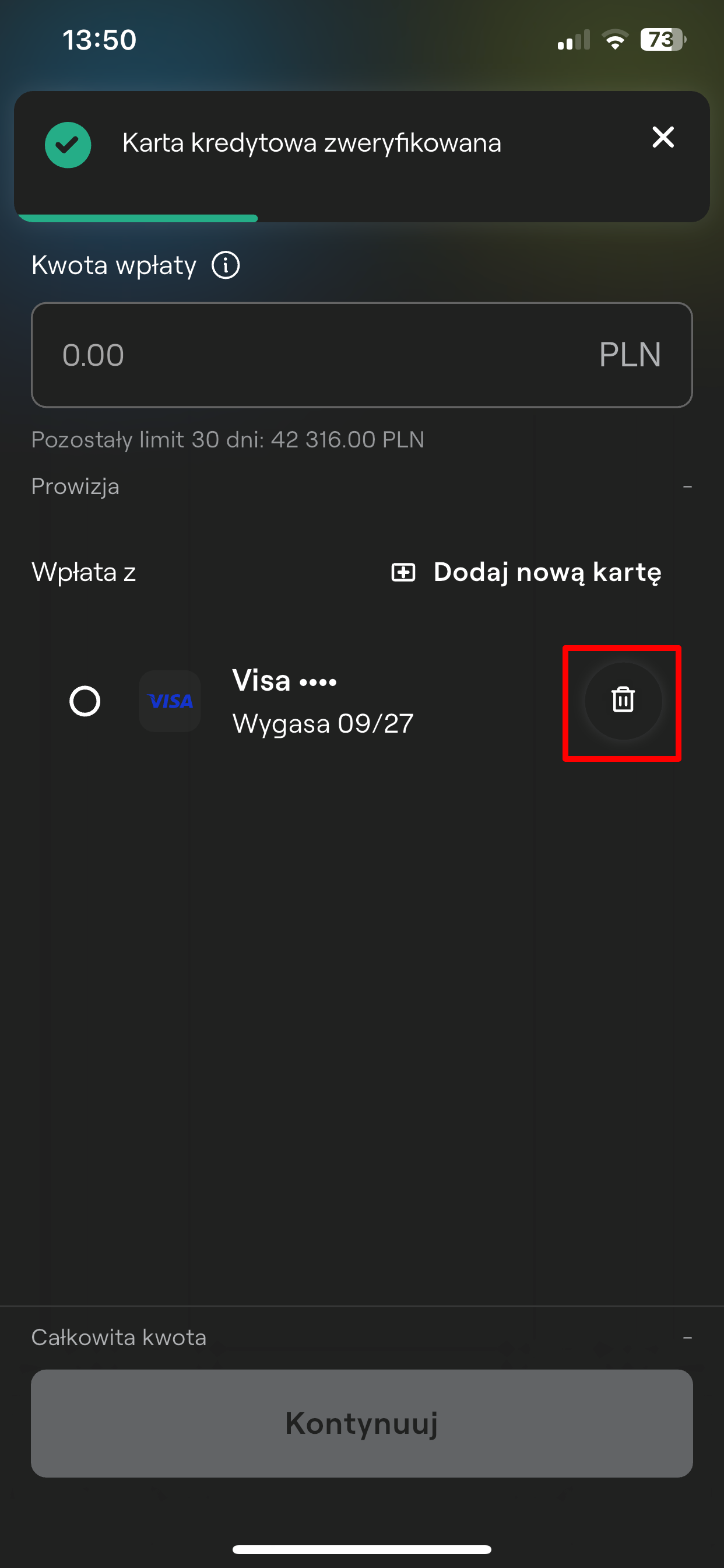Screen dimensions: 724x1568
Task: Tap the deposit amount input field
Action: point(361,354)
